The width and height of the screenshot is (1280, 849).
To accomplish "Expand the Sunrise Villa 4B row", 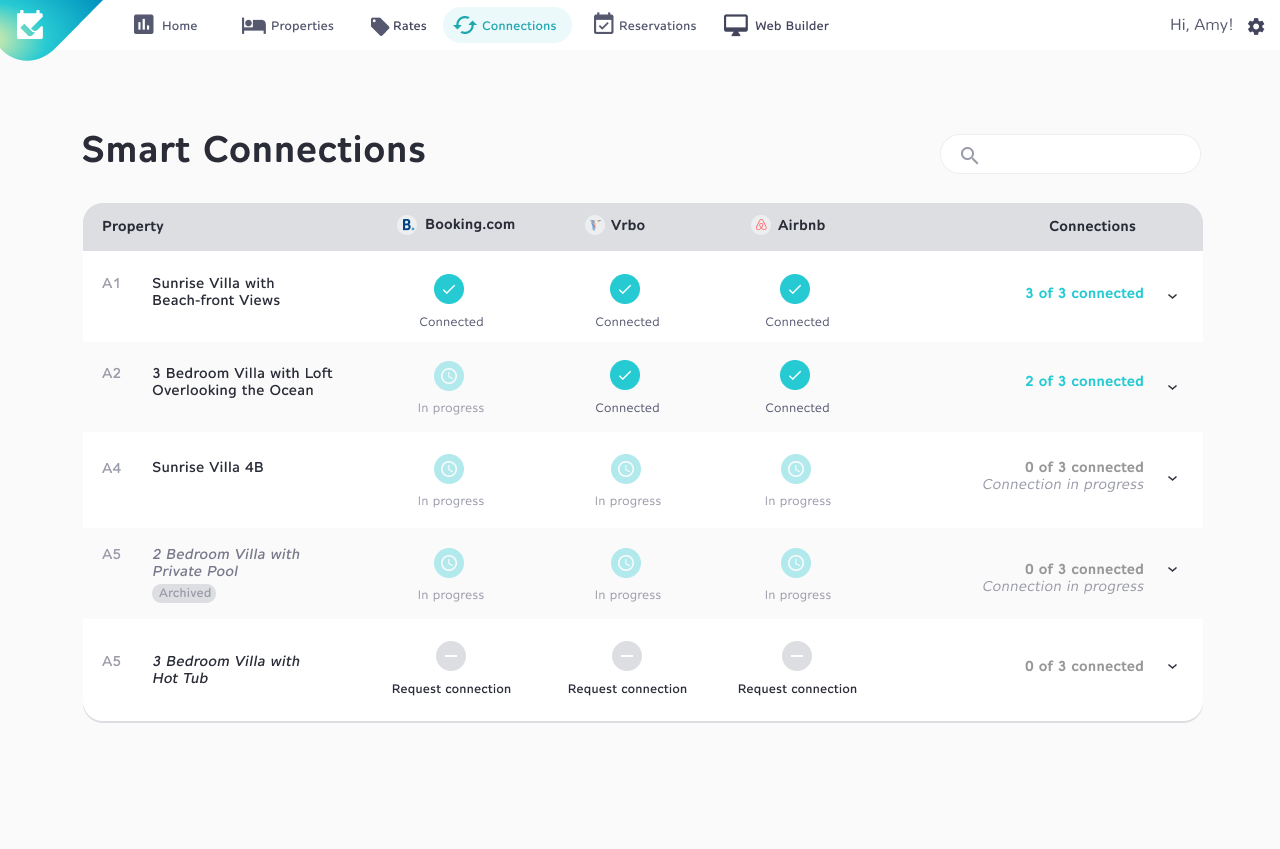I will pos(1173,478).
